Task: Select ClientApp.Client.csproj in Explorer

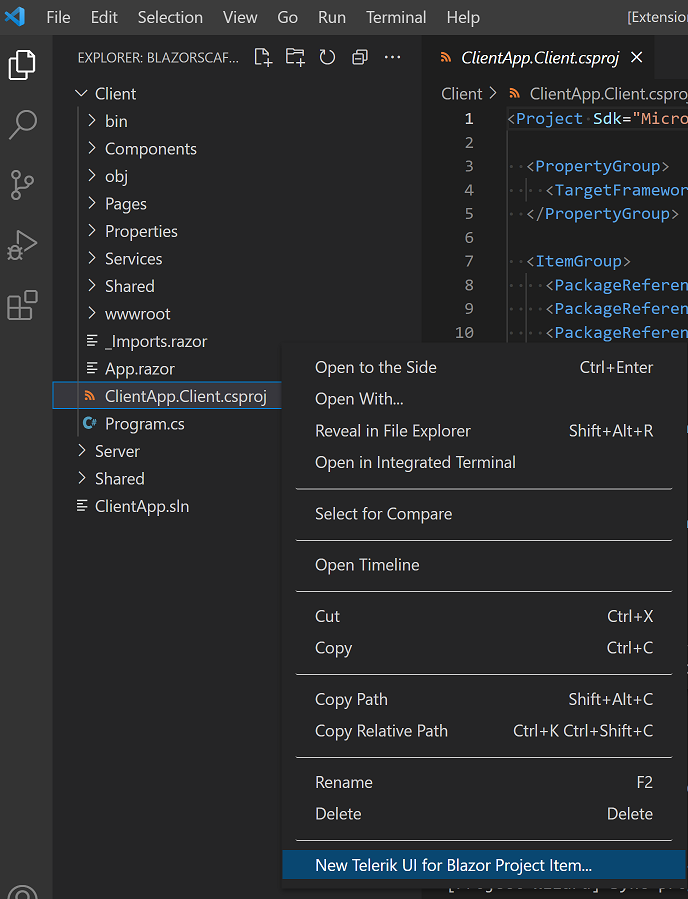Action: (x=166, y=396)
